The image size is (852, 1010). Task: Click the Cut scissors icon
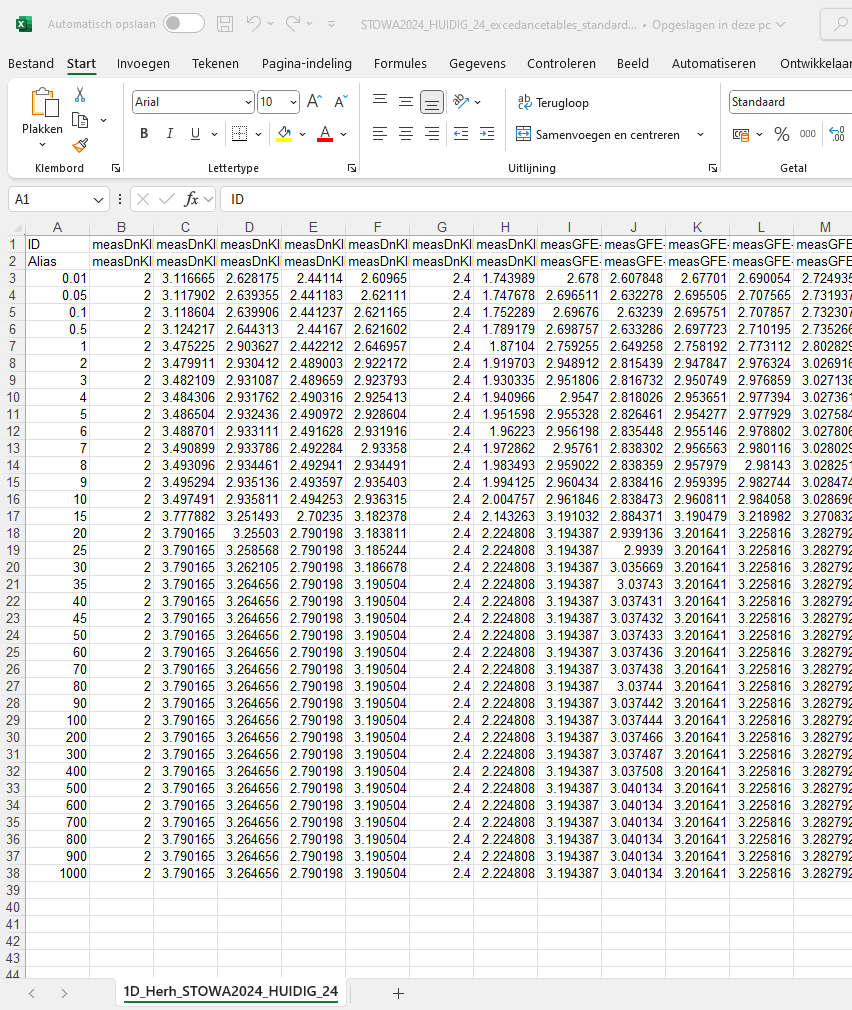coord(80,95)
